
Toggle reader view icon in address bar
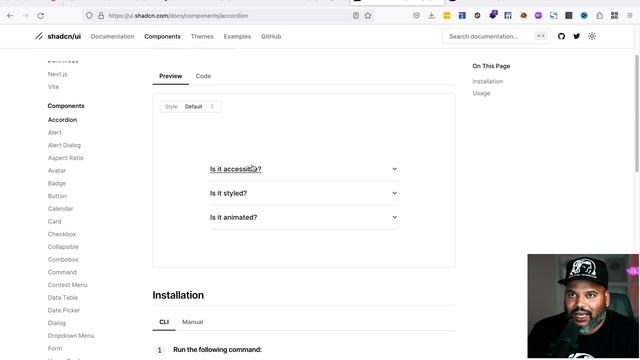(356, 16)
